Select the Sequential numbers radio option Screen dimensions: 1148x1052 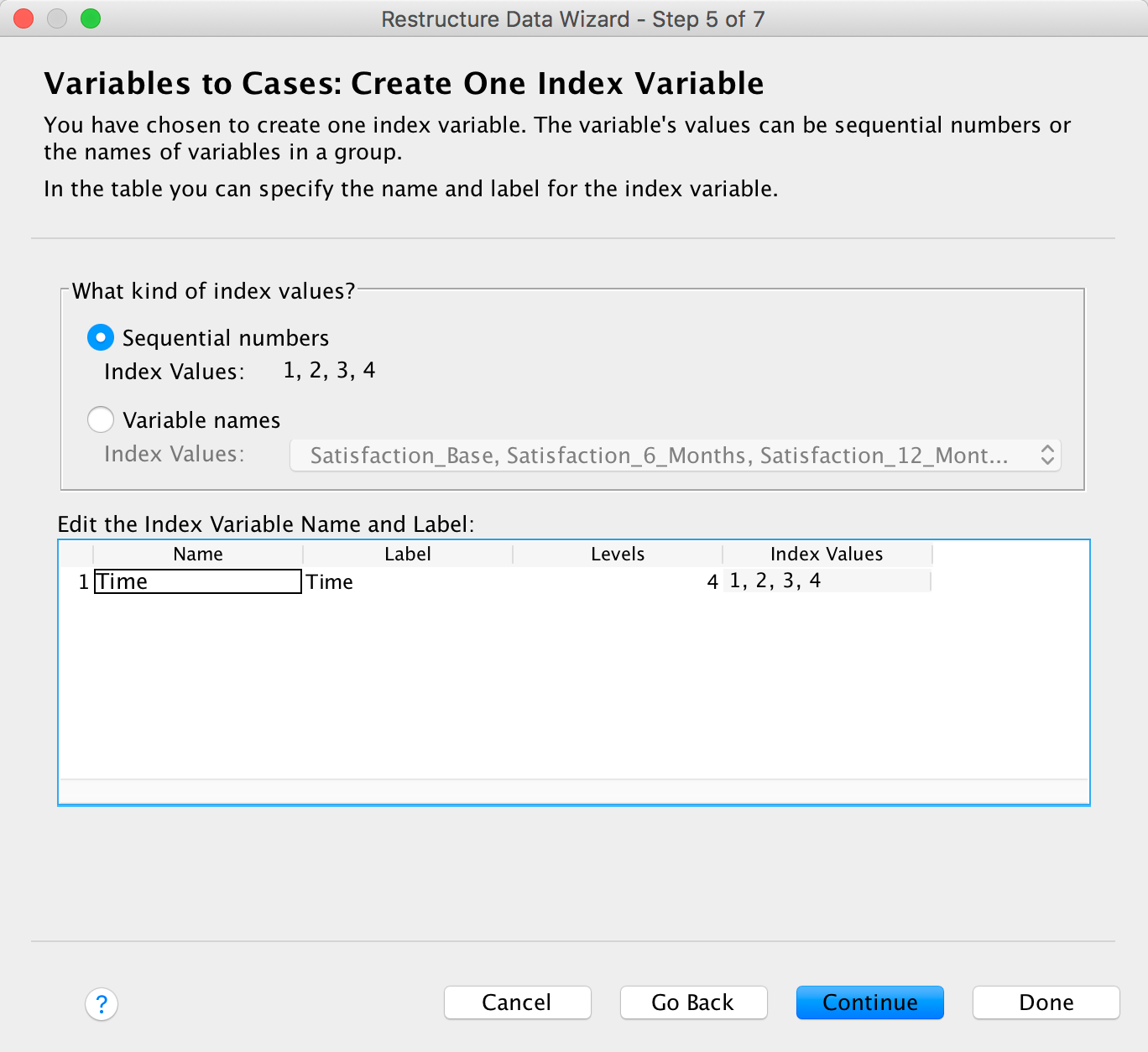101,338
